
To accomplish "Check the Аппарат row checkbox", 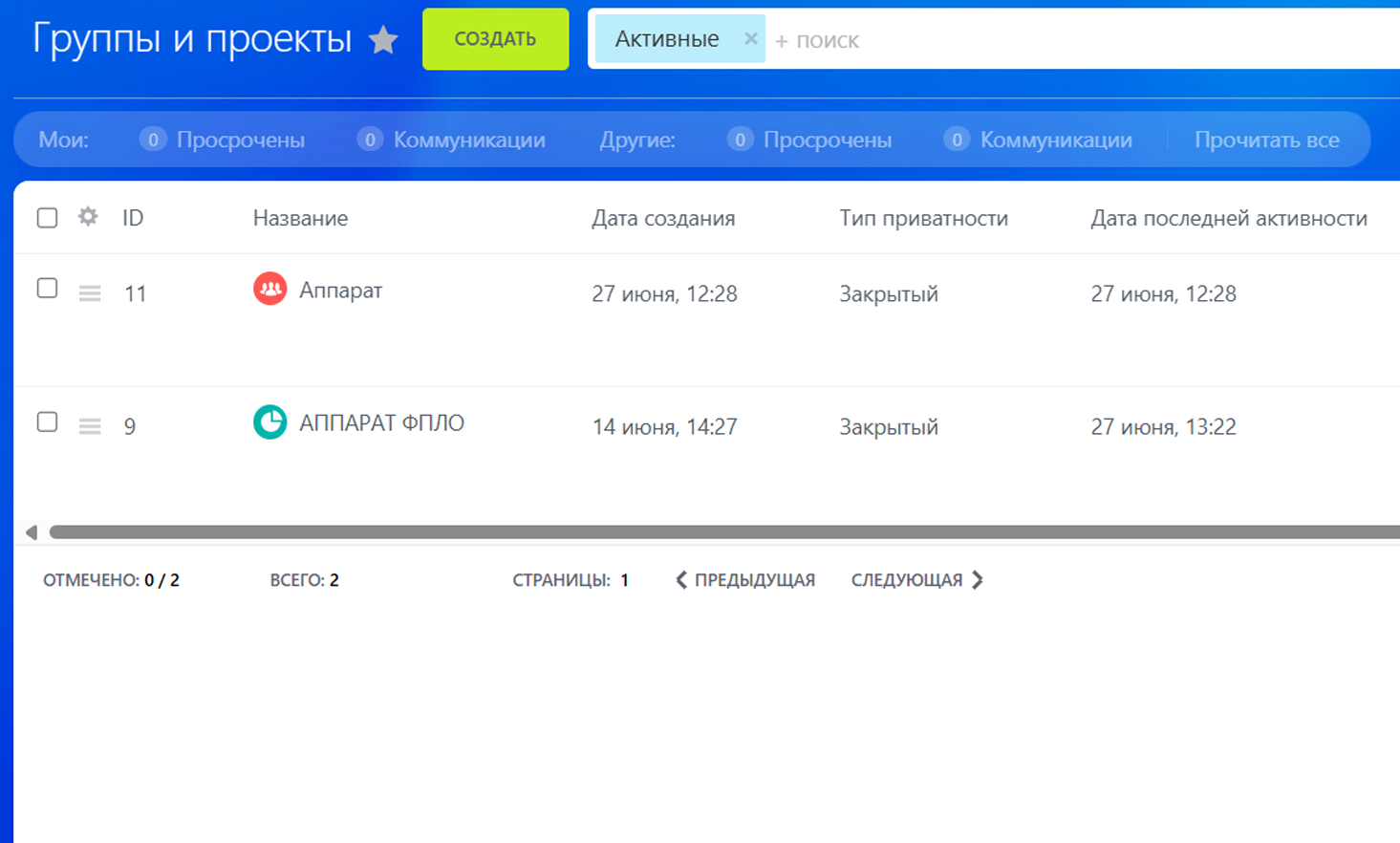I will point(47,289).
